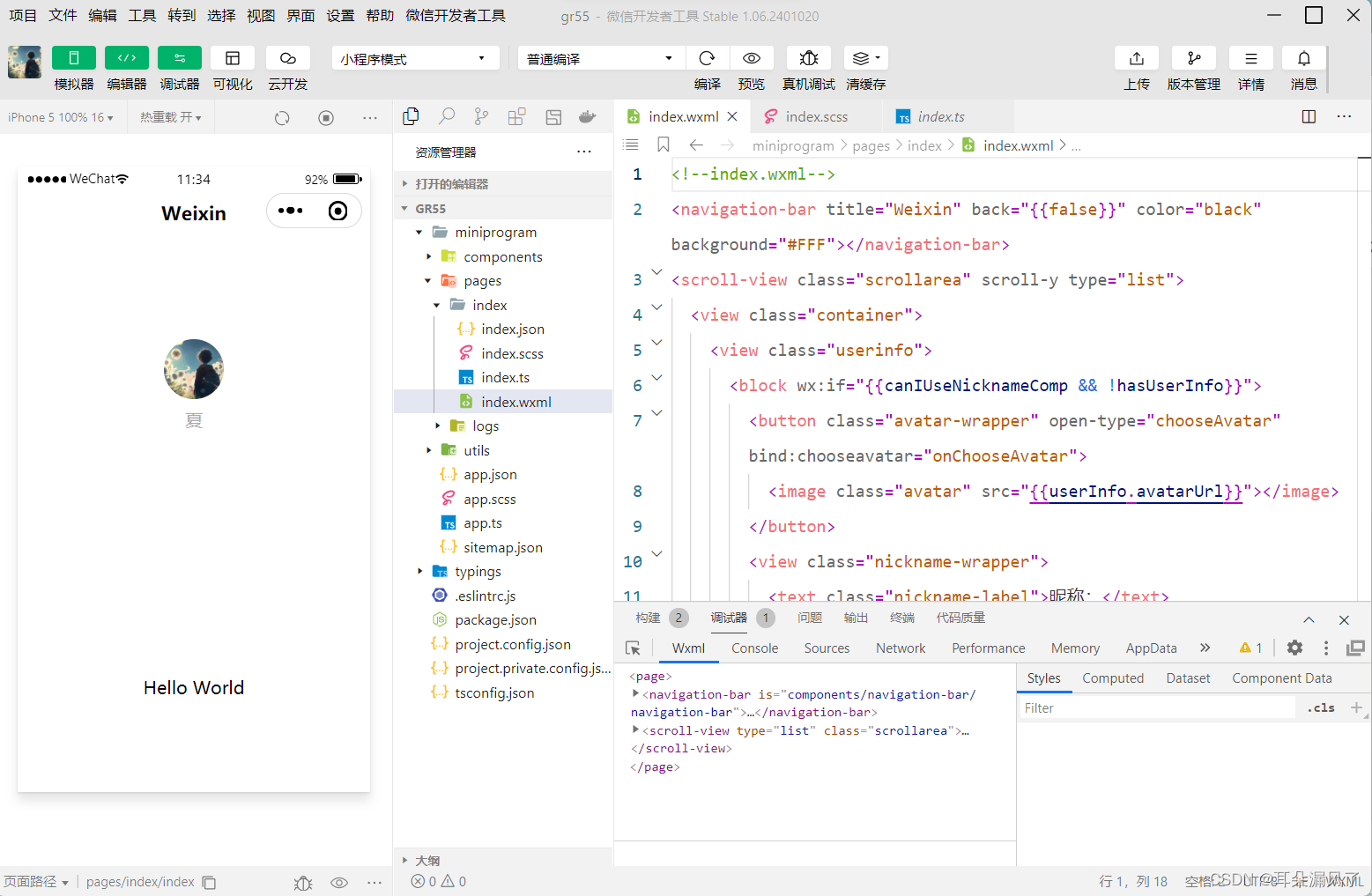Select the element inspector arrow icon

tap(633, 648)
